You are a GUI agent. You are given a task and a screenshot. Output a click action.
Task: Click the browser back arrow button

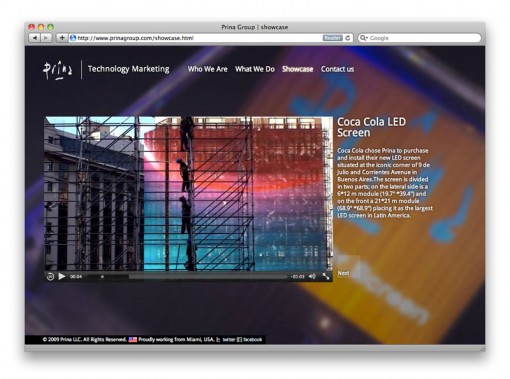(x=34, y=38)
